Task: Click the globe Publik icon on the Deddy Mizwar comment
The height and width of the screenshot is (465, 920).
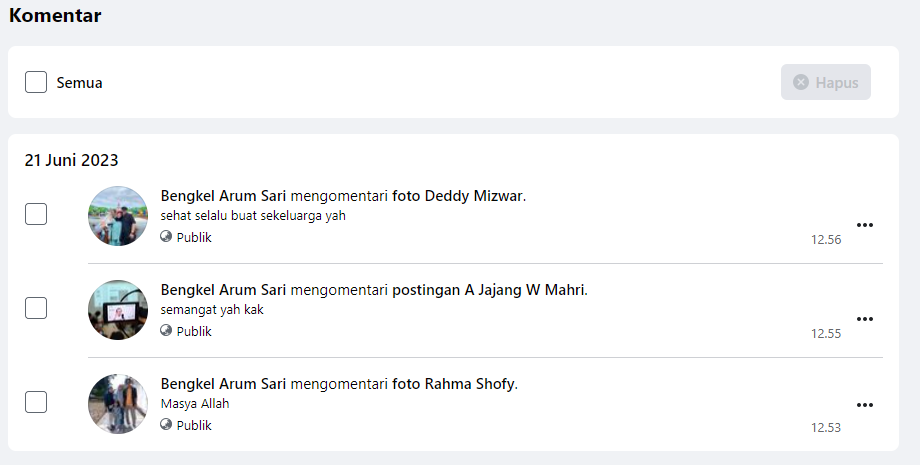Action: coord(166,237)
